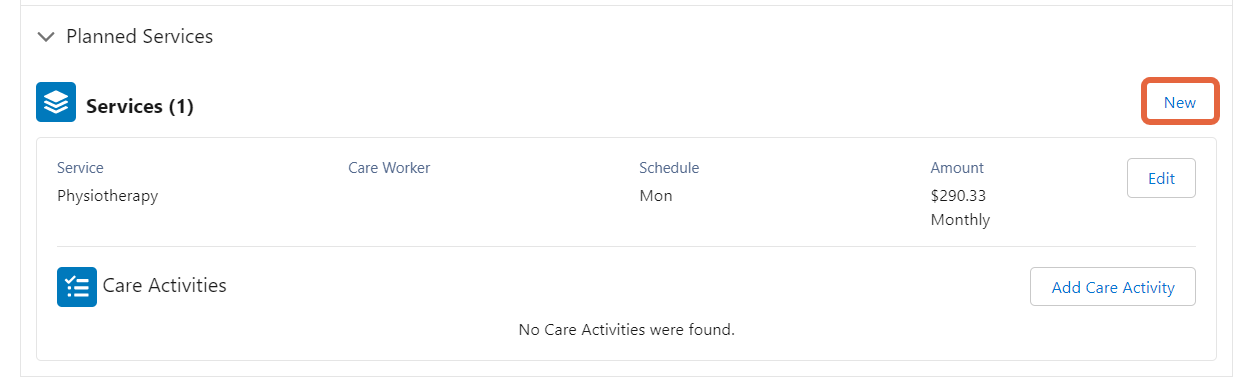Click the Planned Services section heading
The height and width of the screenshot is (379, 1253).
[139, 36]
